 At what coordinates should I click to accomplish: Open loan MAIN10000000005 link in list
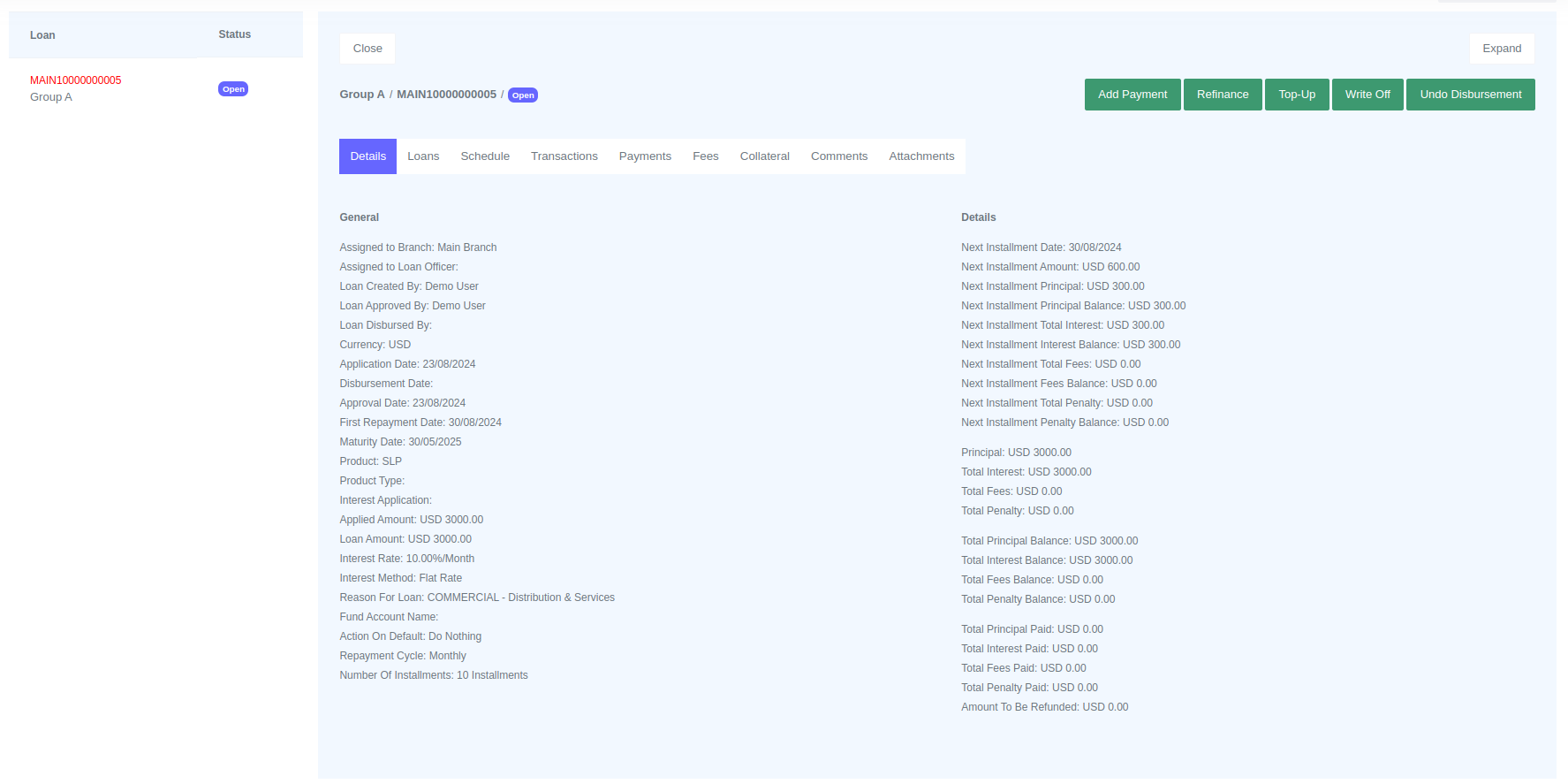tap(76, 80)
